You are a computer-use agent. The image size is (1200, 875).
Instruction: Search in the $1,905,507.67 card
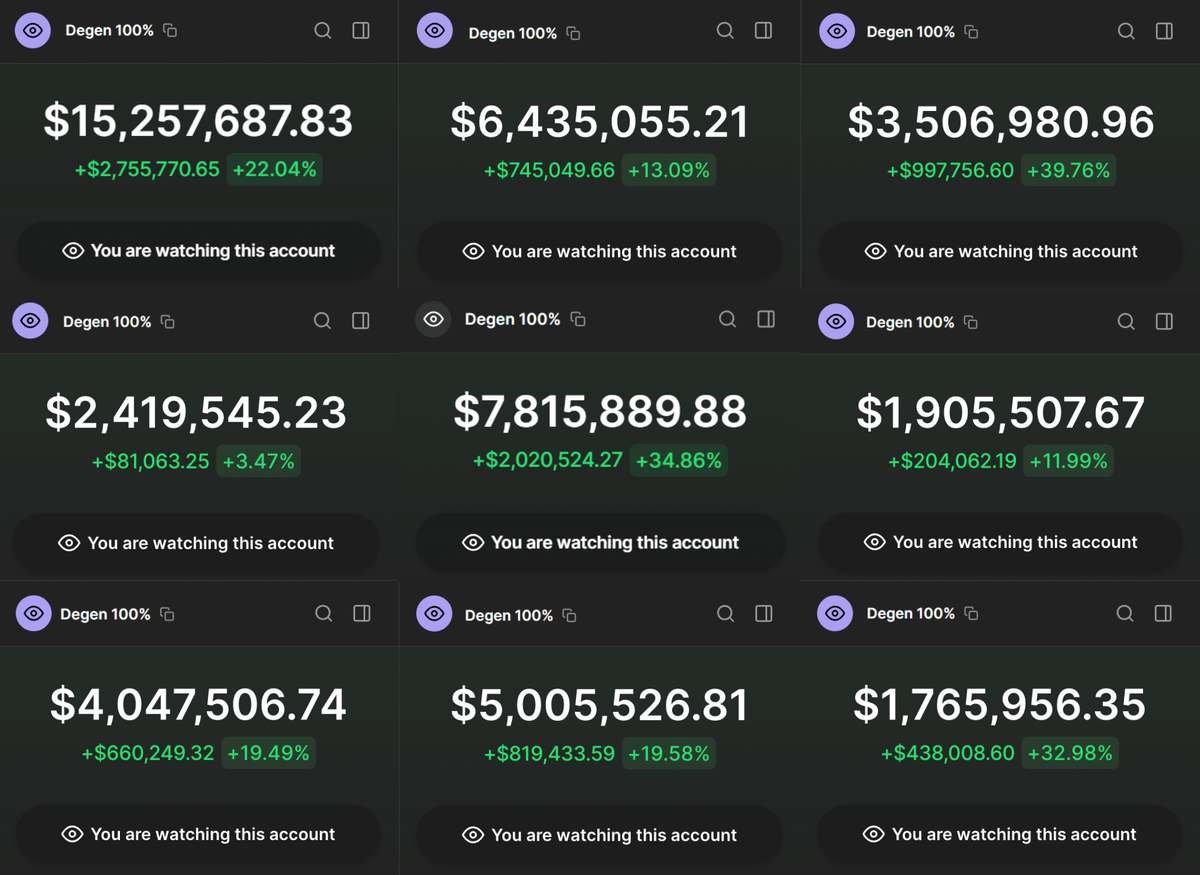(1126, 321)
